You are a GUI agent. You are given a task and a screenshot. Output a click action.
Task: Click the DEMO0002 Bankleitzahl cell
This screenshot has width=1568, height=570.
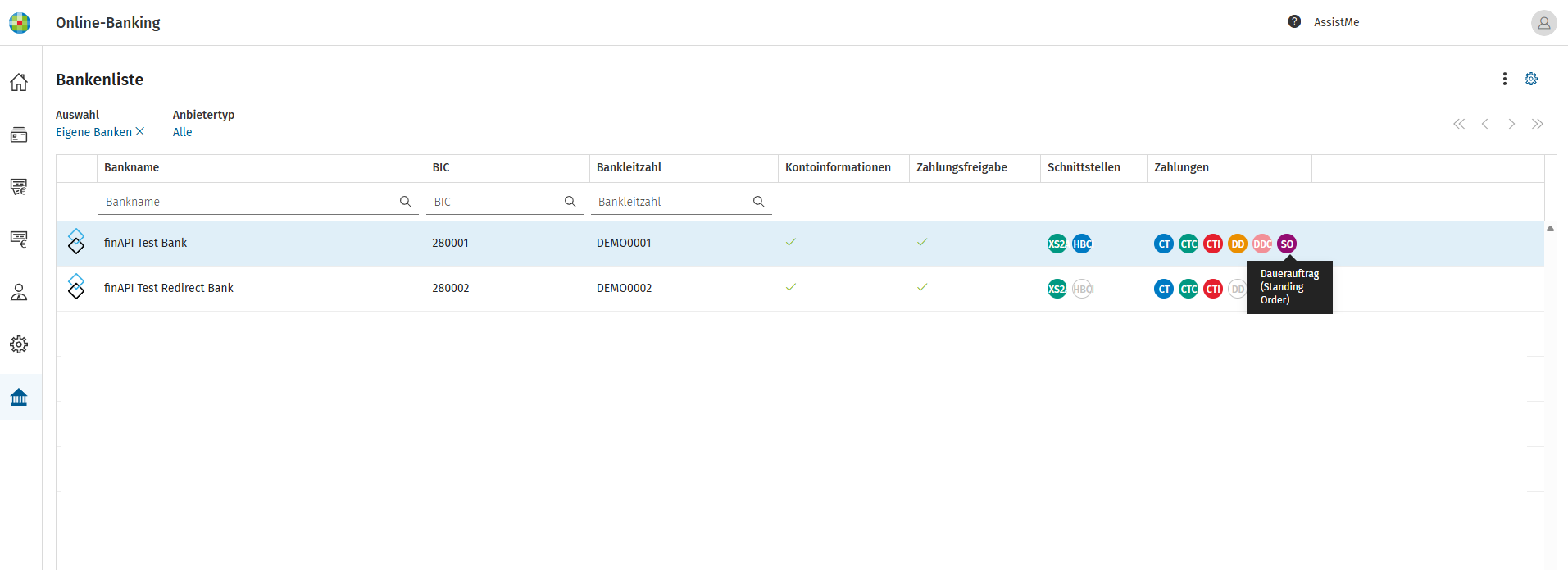(624, 288)
